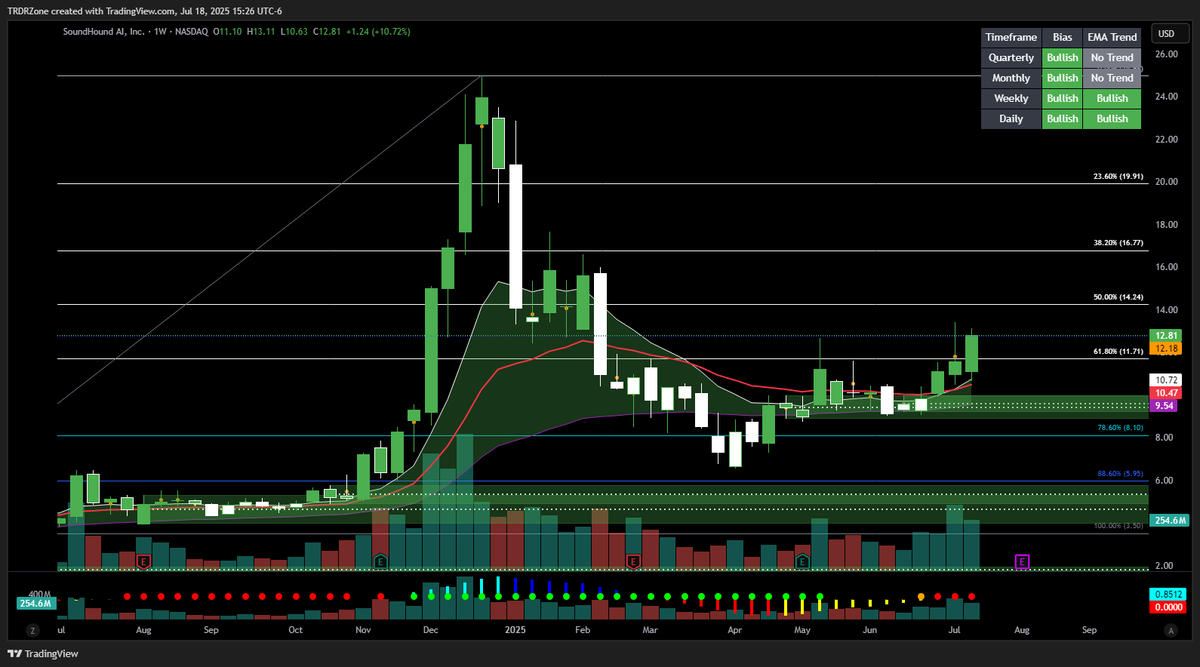This screenshot has width=1200, height=667.
Task: Click the 26.00 price axis label
Action: click(1166, 55)
